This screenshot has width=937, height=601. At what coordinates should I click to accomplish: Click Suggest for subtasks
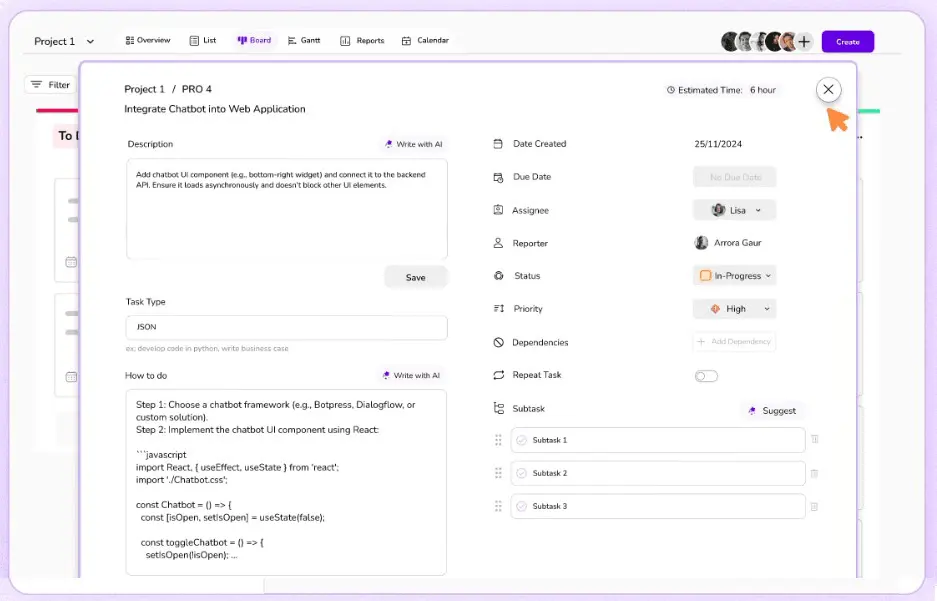(x=772, y=411)
